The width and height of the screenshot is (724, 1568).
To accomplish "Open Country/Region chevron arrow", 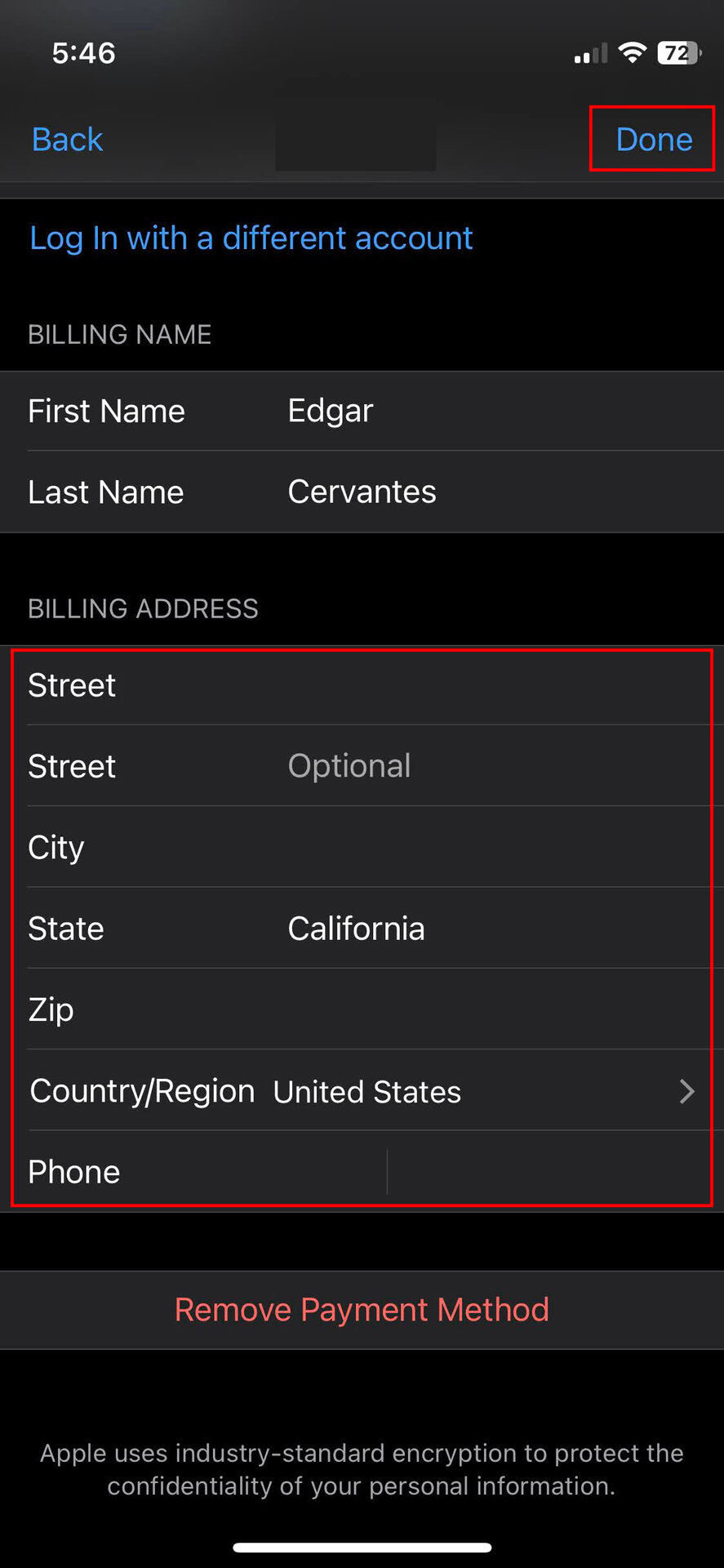I will point(686,1091).
